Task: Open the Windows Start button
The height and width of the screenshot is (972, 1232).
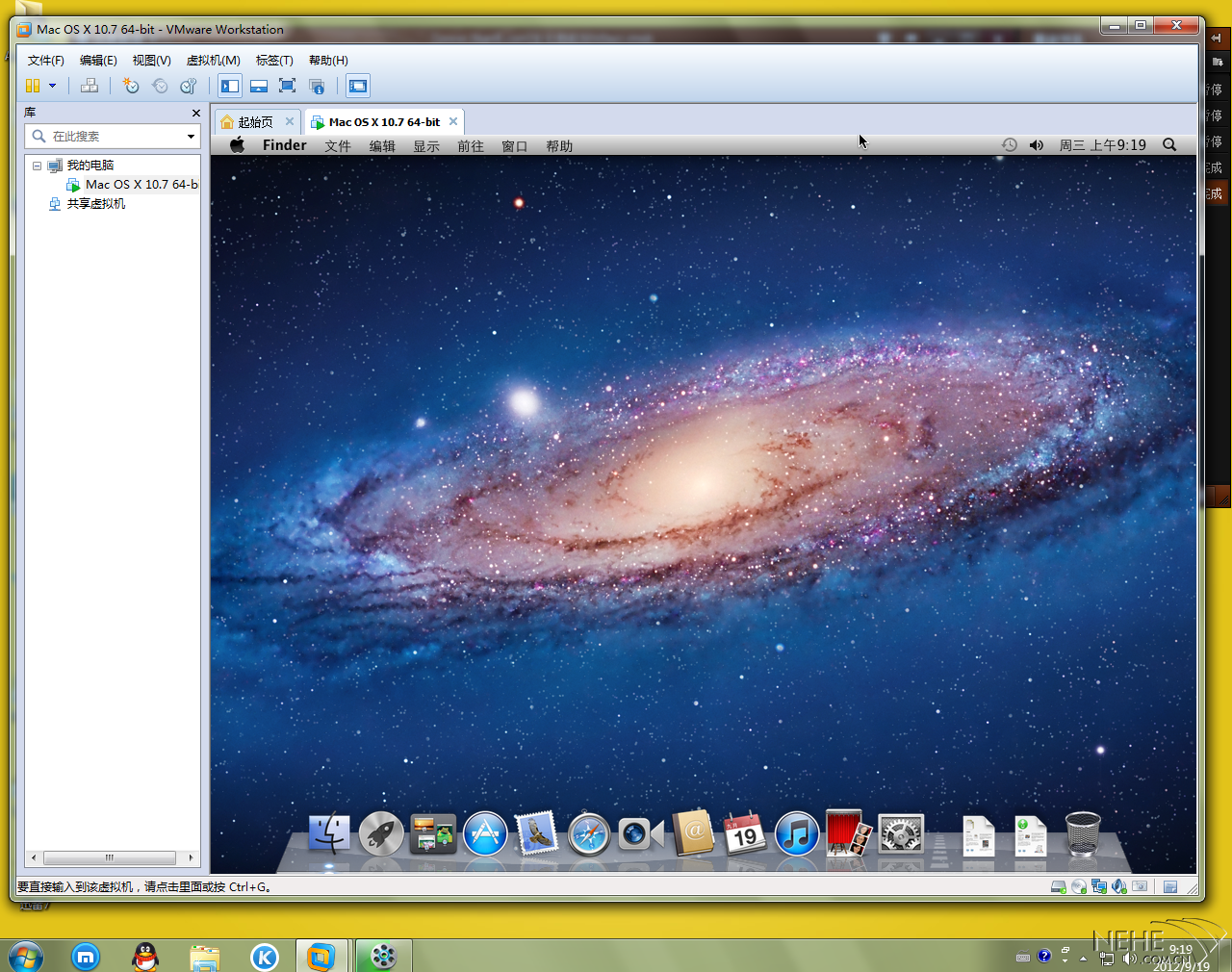Action: [26, 958]
